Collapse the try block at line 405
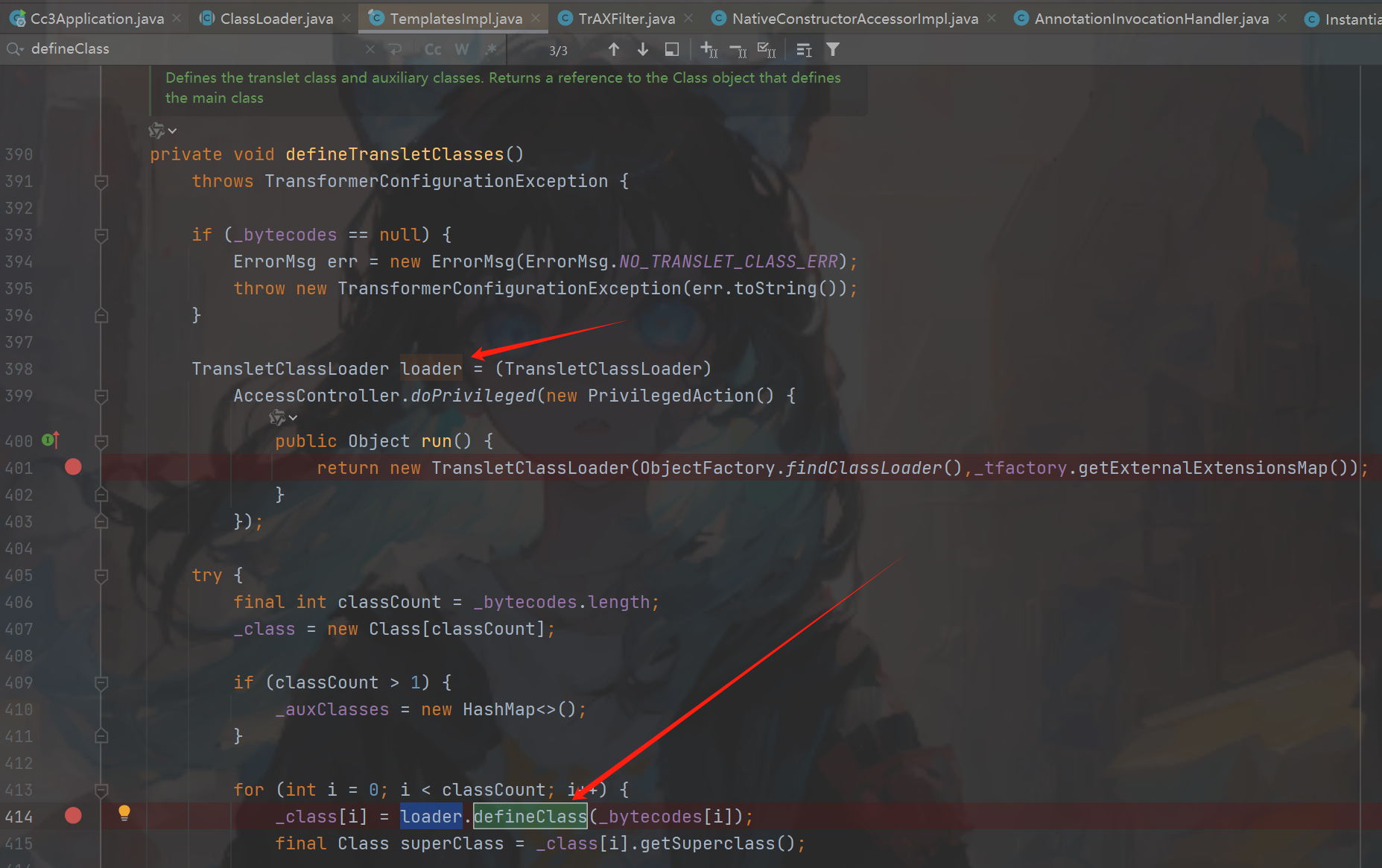The image size is (1382, 868). tap(101, 575)
